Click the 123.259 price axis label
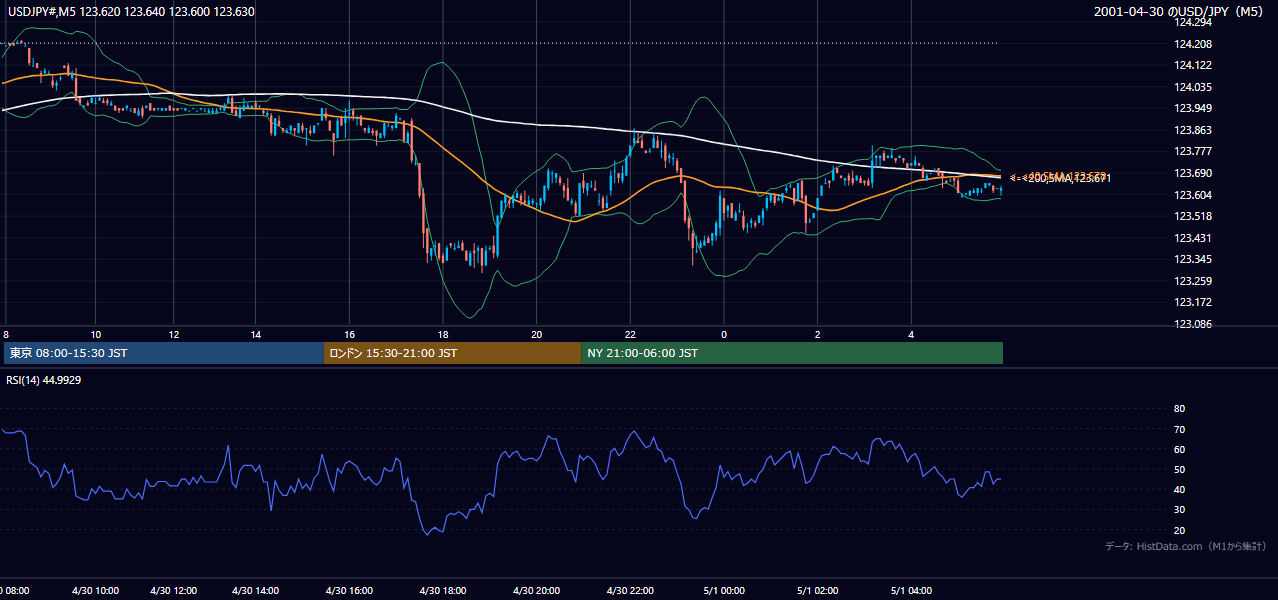The image size is (1278, 600). tap(1193, 281)
